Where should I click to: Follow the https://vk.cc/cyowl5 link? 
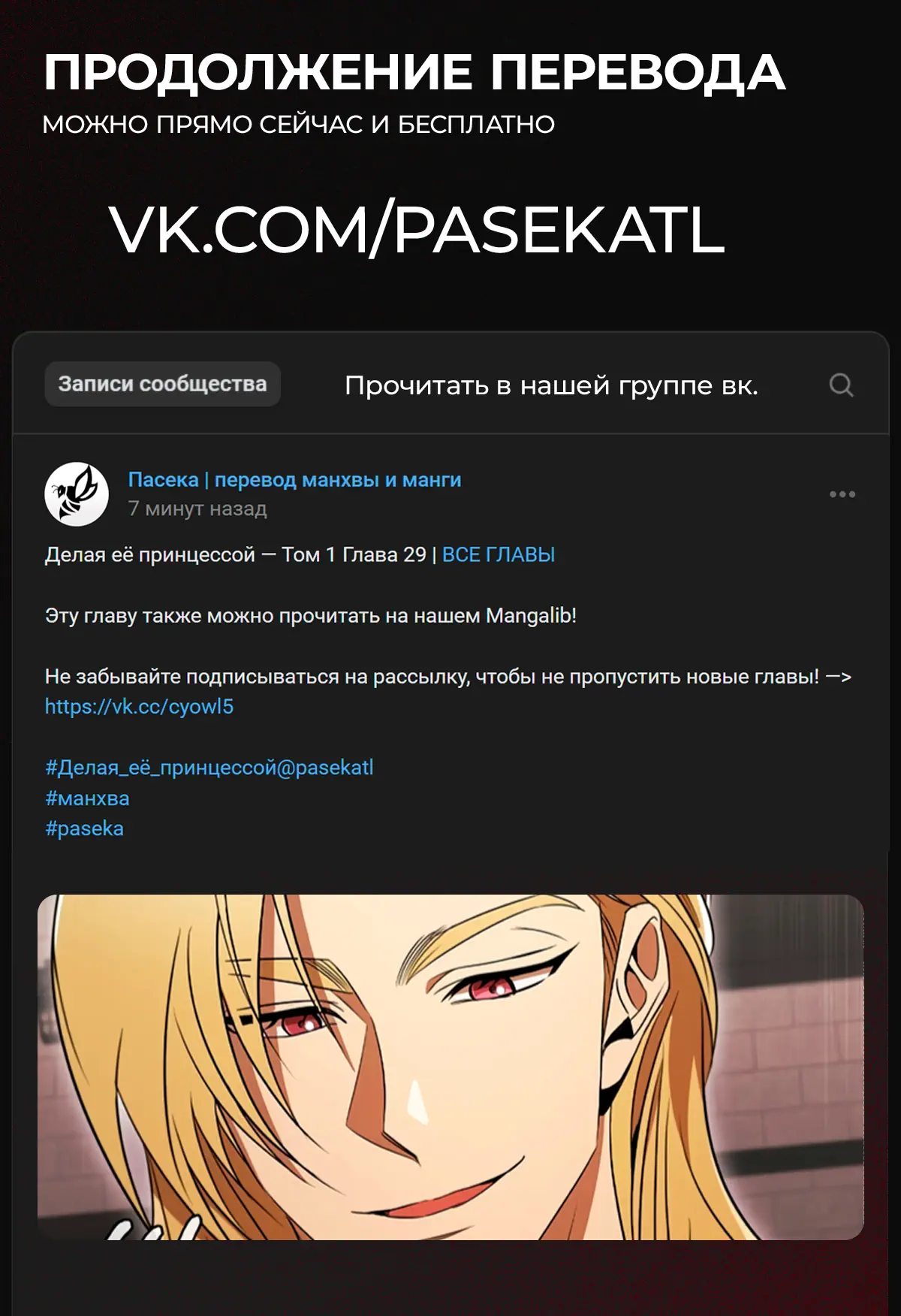pos(139,707)
